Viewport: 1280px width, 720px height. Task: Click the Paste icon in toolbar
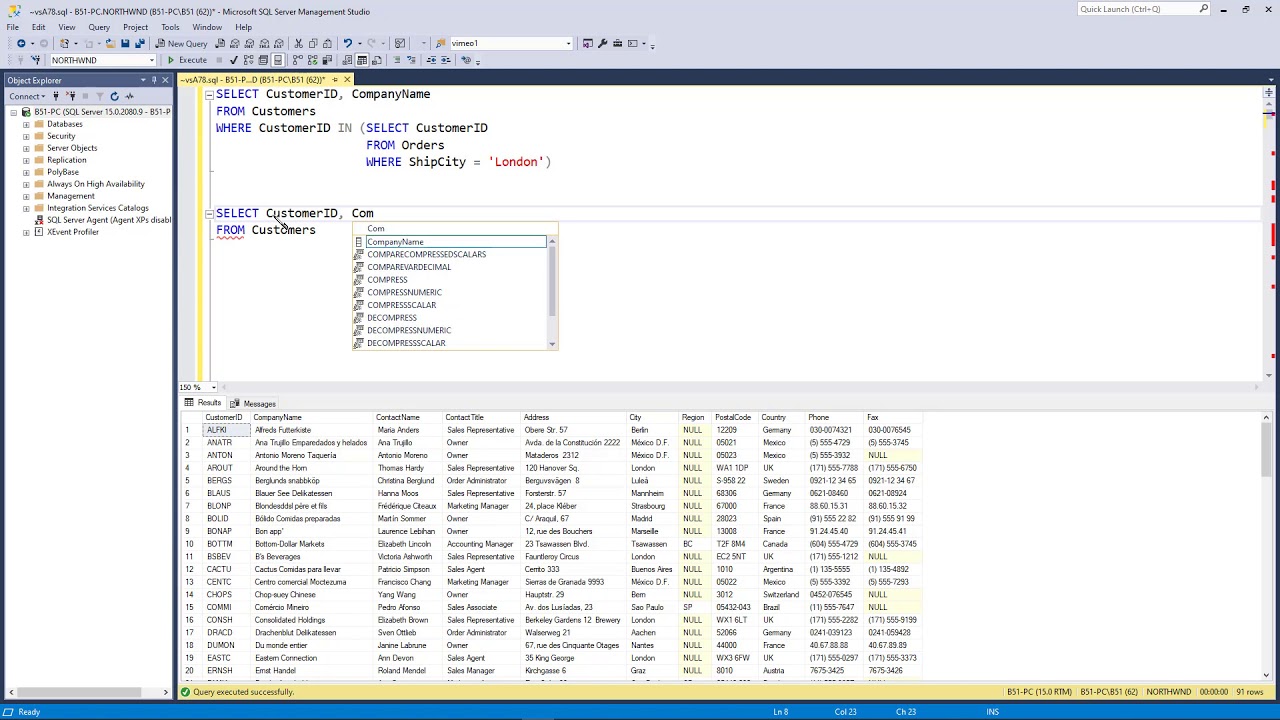(x=327, y=44)
